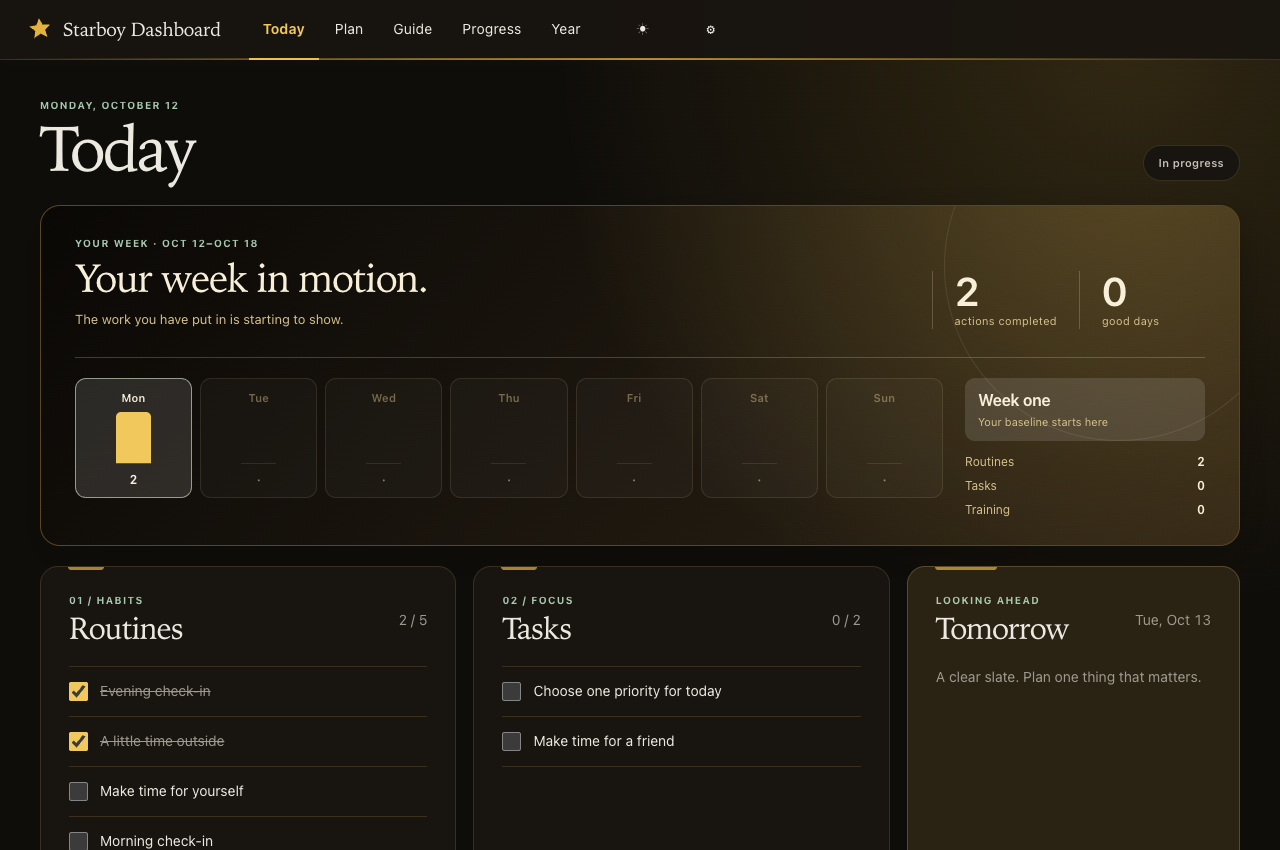The width and height of the screenshot is (1280, 850).
Task: Click the In progress status pill
Action: click(x=1191, y=163)
